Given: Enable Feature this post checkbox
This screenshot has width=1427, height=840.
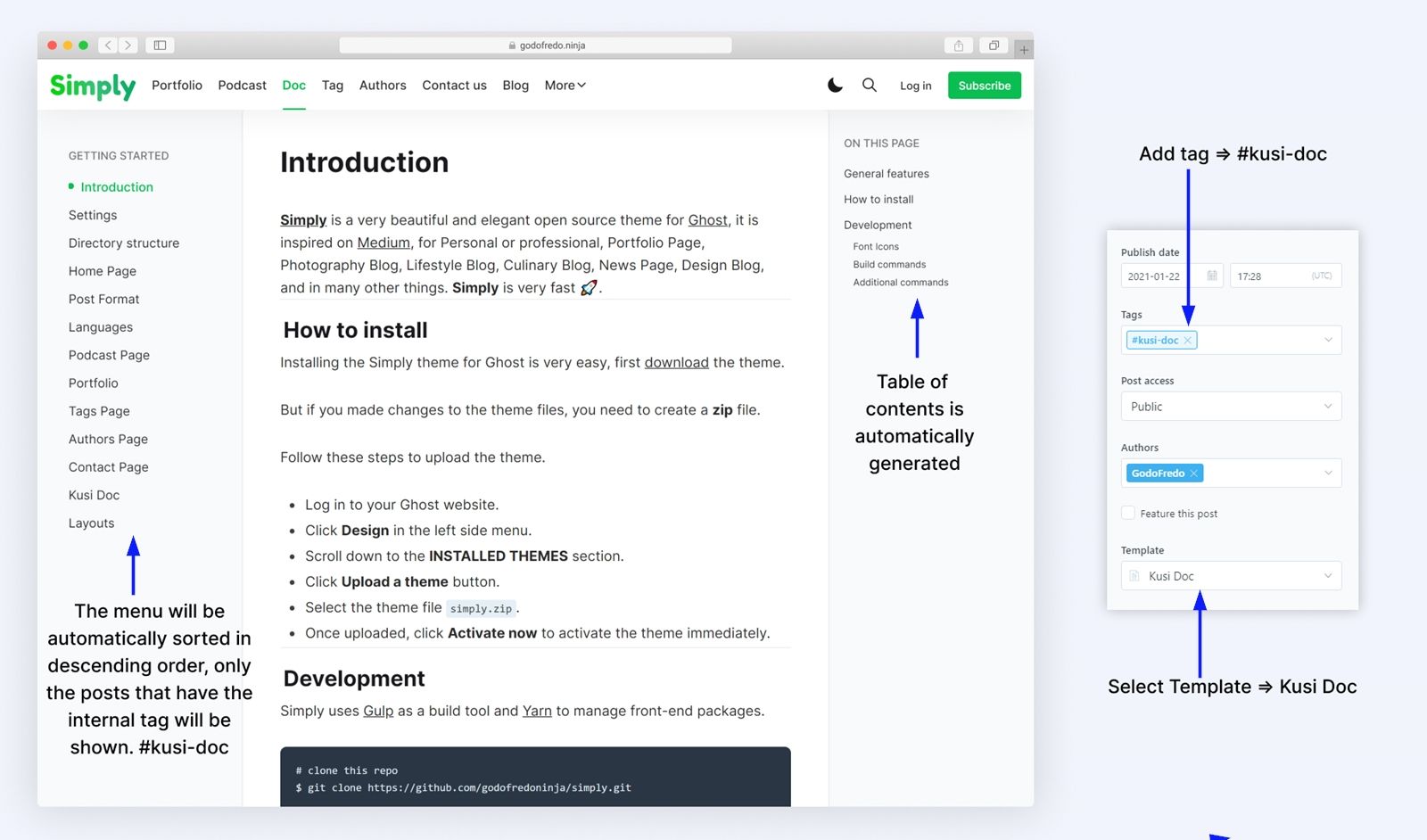Looking at the screenshot, I should coord(1128,514).
